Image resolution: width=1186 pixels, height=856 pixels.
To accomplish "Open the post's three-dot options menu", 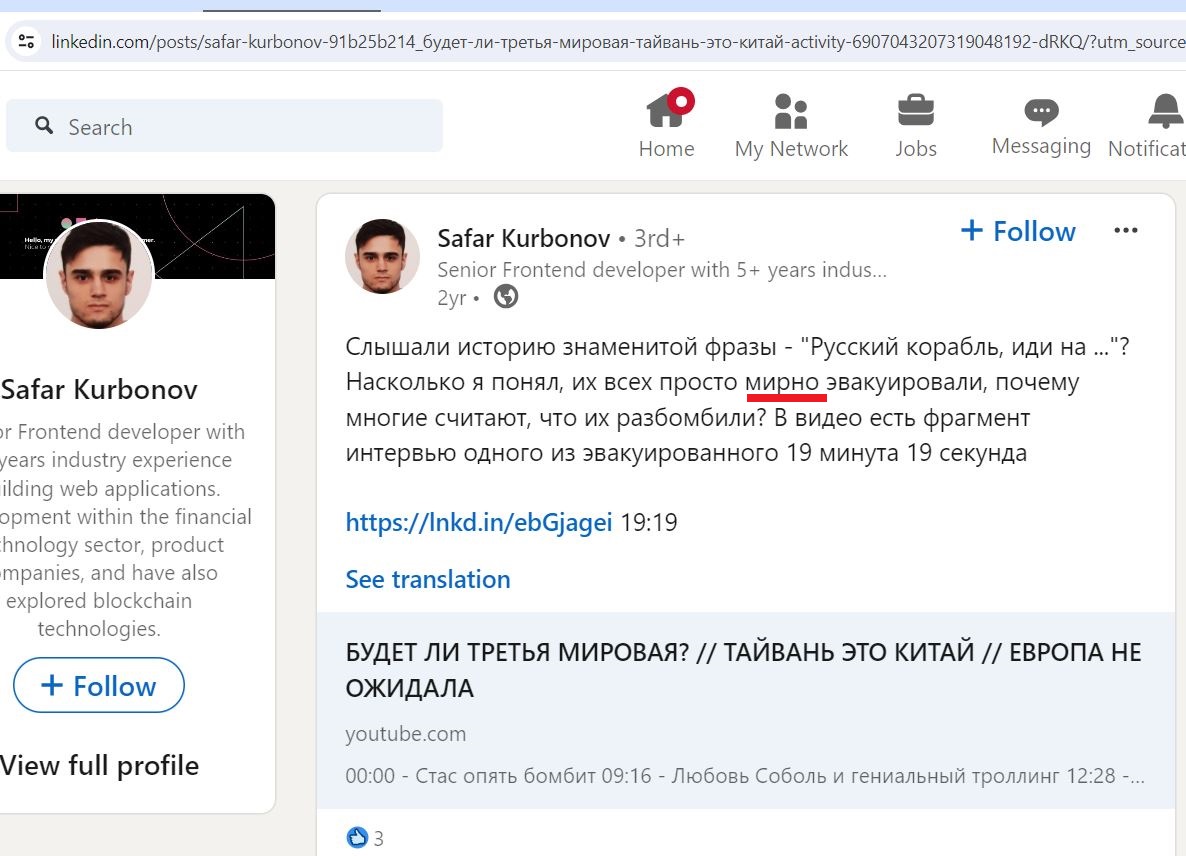I will click(1125, 231).
